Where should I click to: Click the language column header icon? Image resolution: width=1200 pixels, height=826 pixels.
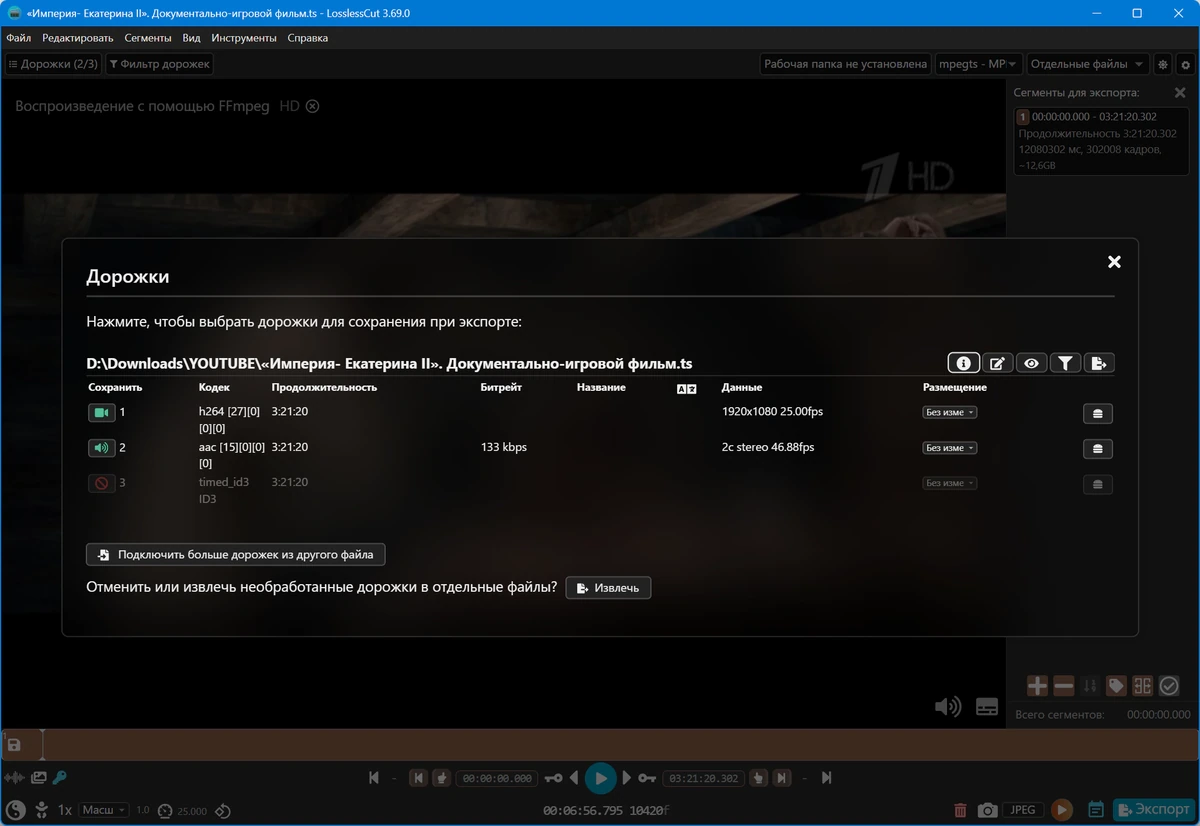(687, 388)
